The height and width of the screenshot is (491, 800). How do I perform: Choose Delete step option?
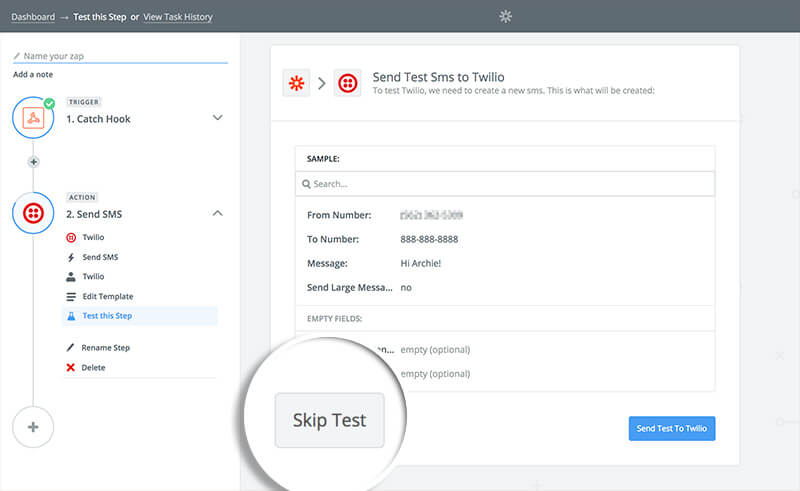point(93,367)
